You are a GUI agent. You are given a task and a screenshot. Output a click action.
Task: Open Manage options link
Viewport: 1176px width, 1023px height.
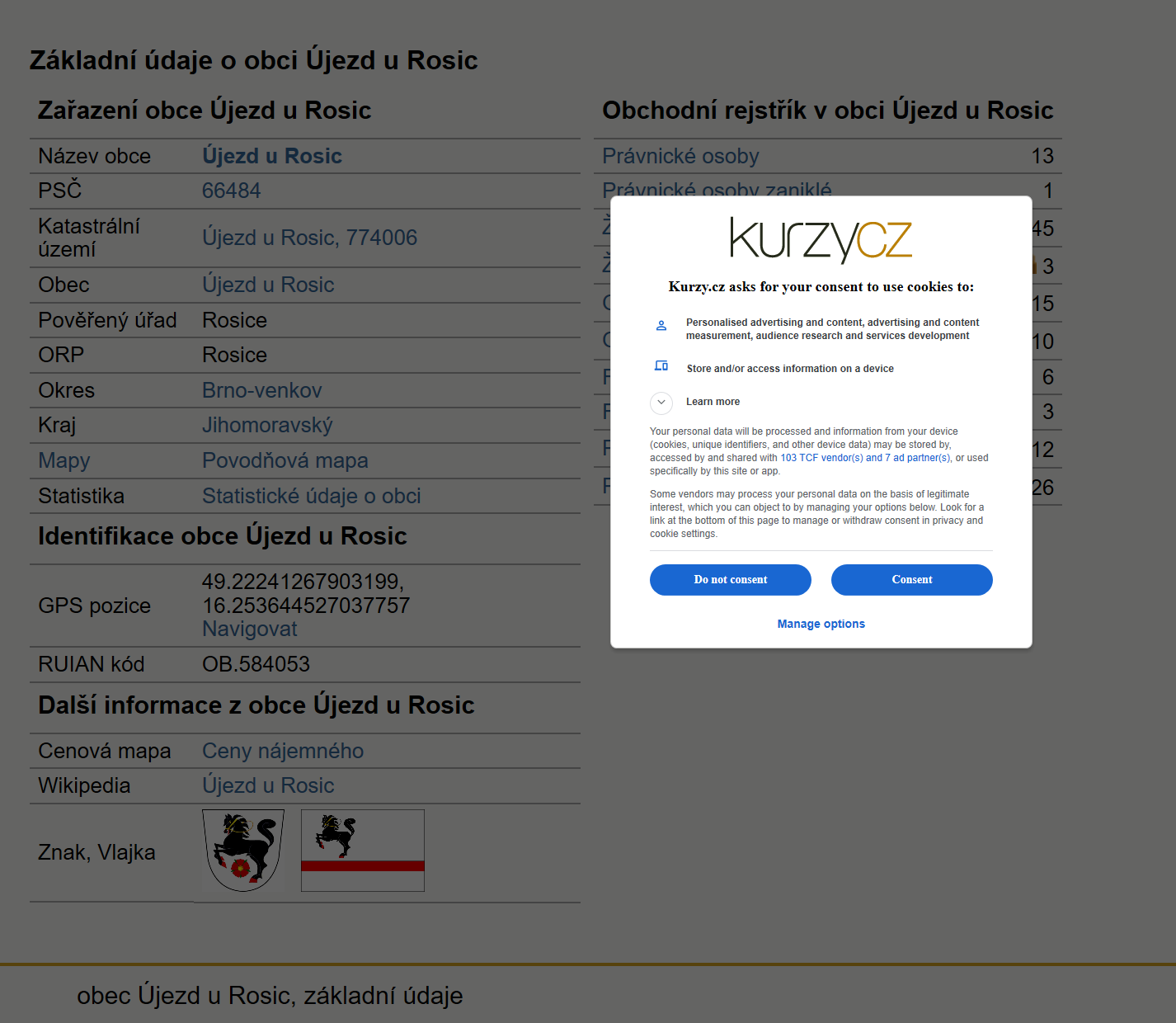coord(821,624)
